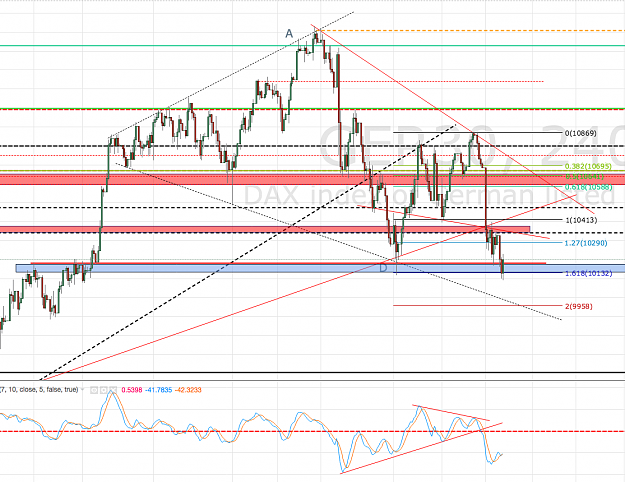Expand the indicator legend dropdown arrow
This screenshot has width=625, height=482.
coord(83,390)
